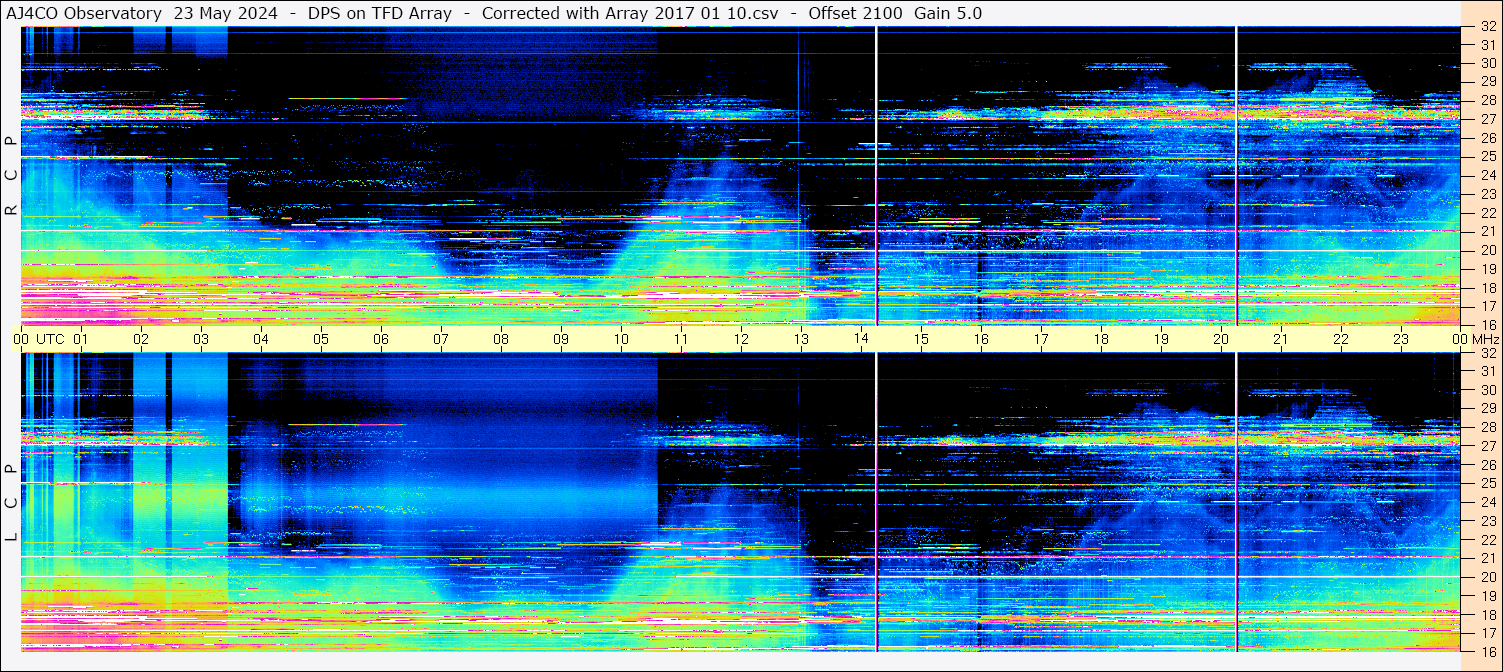This screenshot has width=1503, height=672.
Task: Click the 17 MHz label of LCP panel
Action: point(1487,633)
